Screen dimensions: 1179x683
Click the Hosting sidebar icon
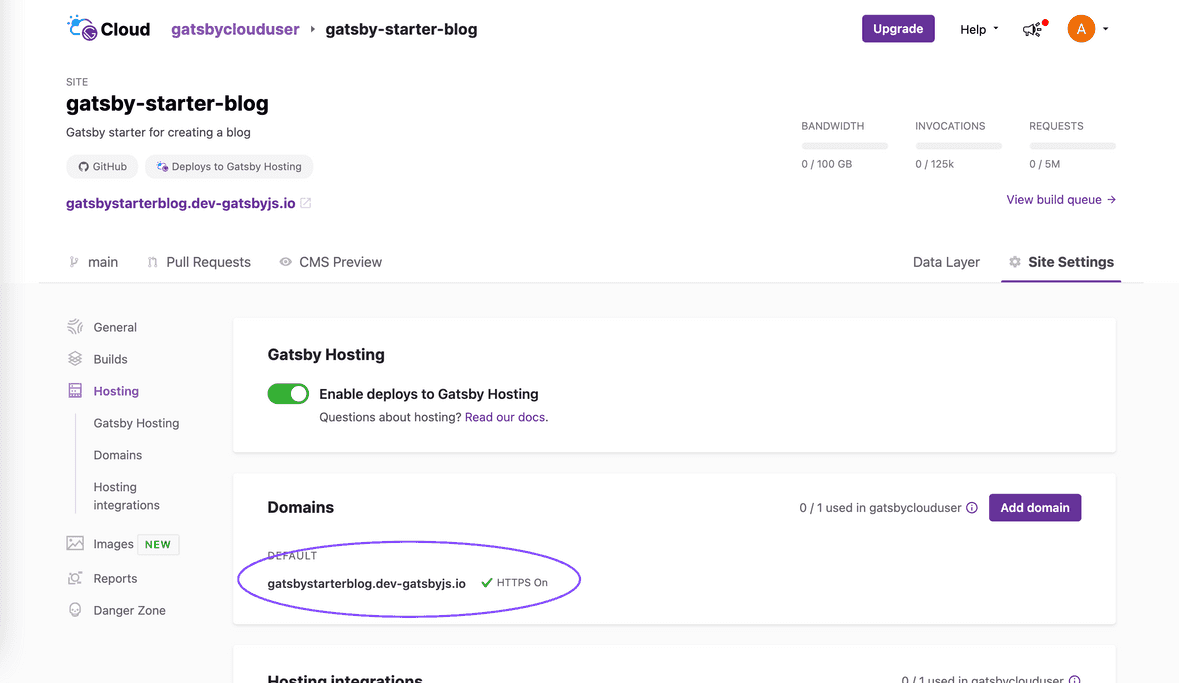click(x=77, y=390)
